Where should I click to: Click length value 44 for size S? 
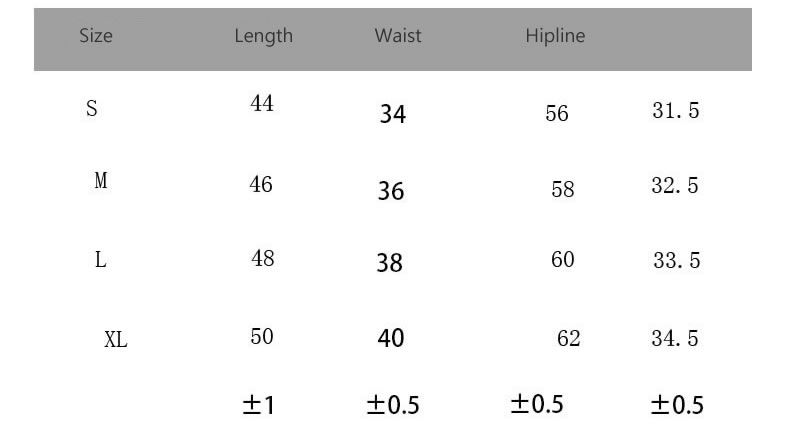click(262, 104)
